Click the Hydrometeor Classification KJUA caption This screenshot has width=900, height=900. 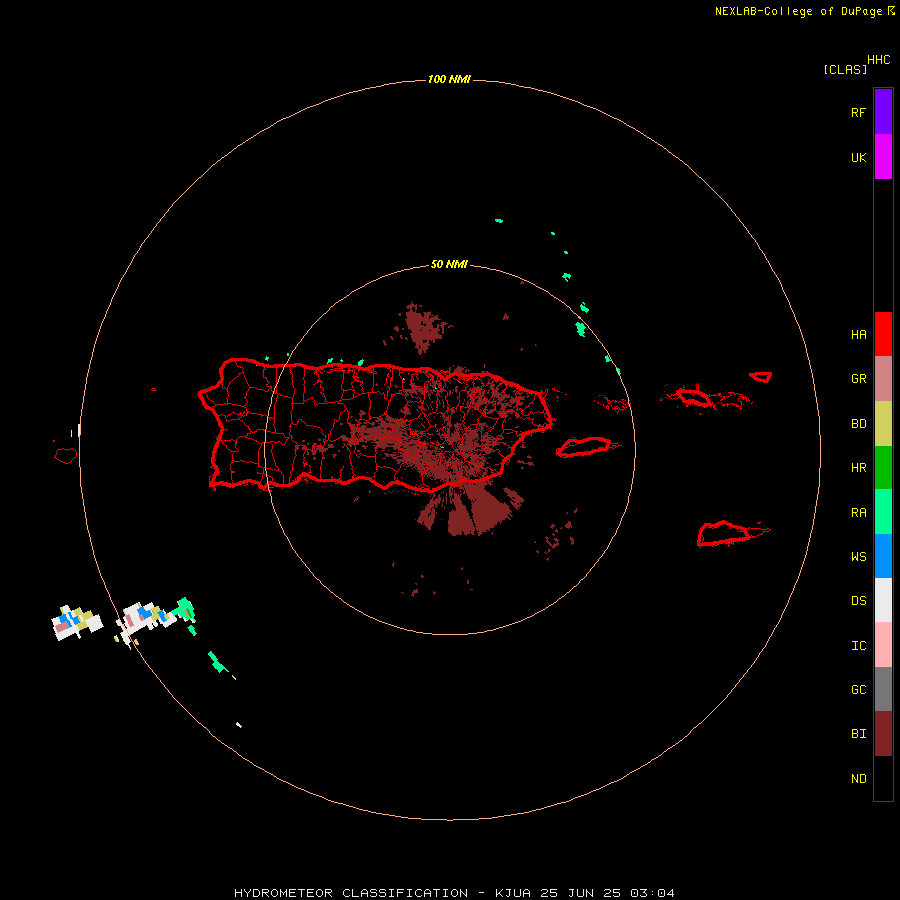click(454, 893)
